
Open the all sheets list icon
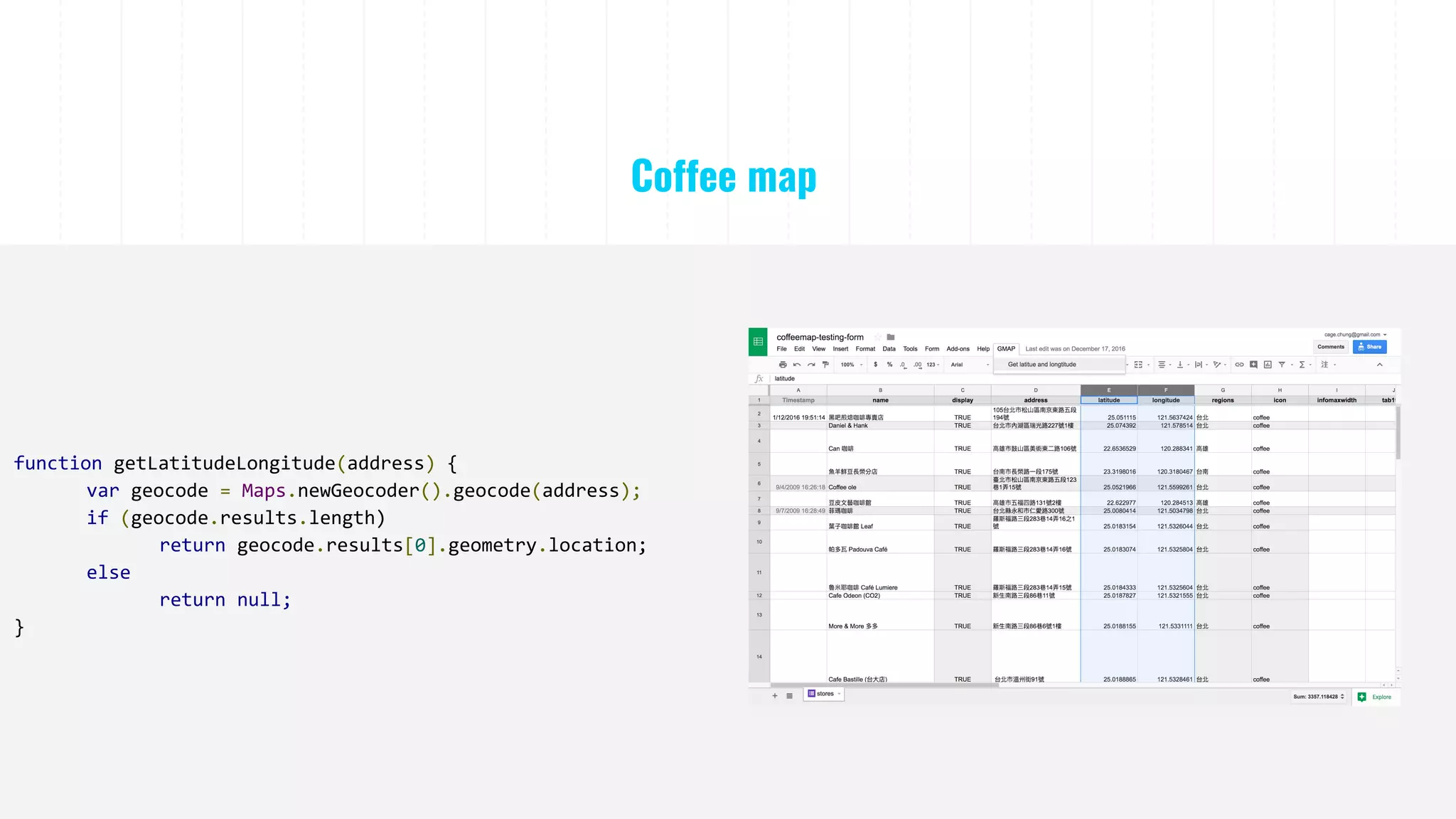(789, 696)
